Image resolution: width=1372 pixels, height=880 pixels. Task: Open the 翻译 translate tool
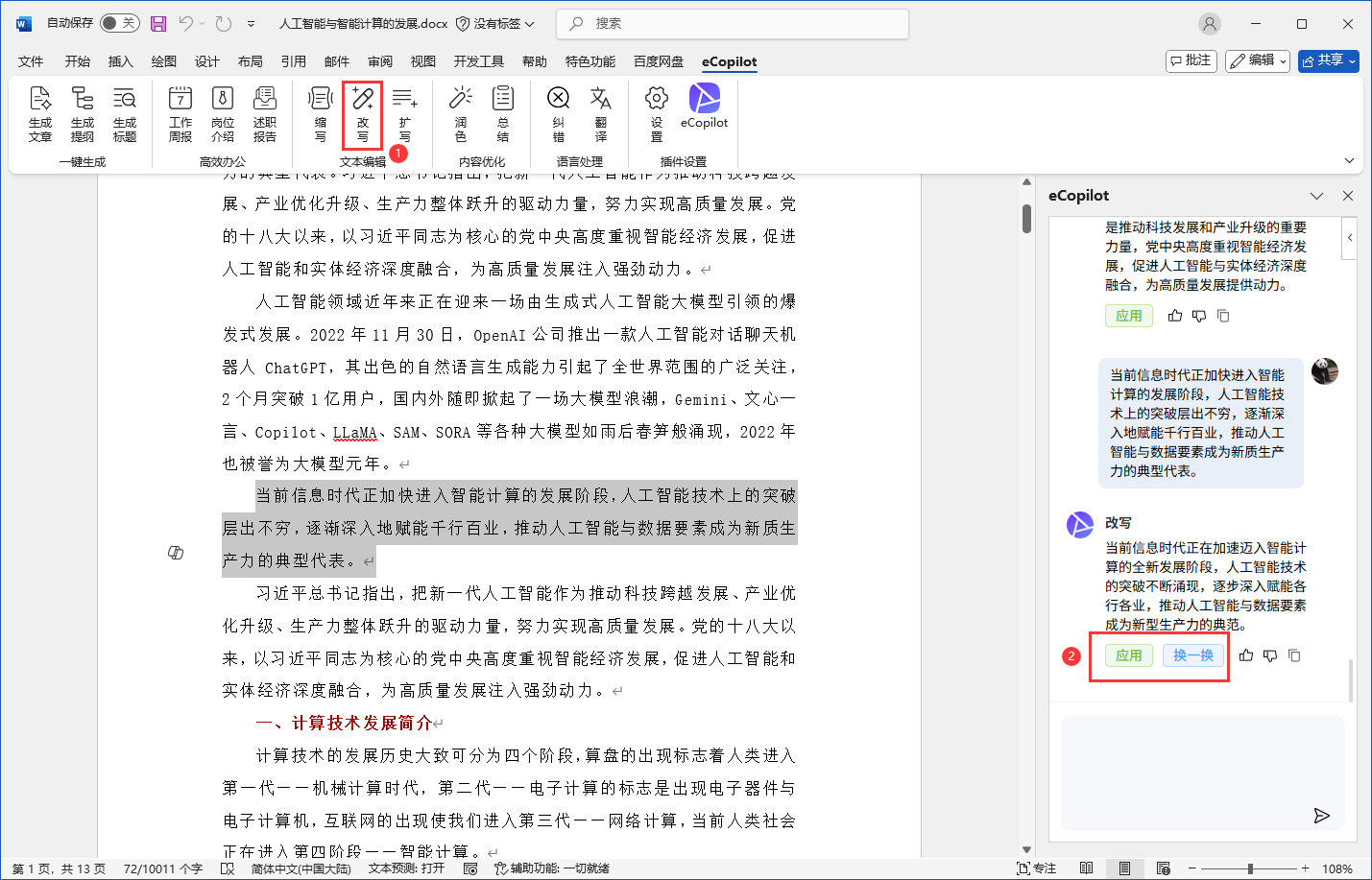[x=600, y=113]
